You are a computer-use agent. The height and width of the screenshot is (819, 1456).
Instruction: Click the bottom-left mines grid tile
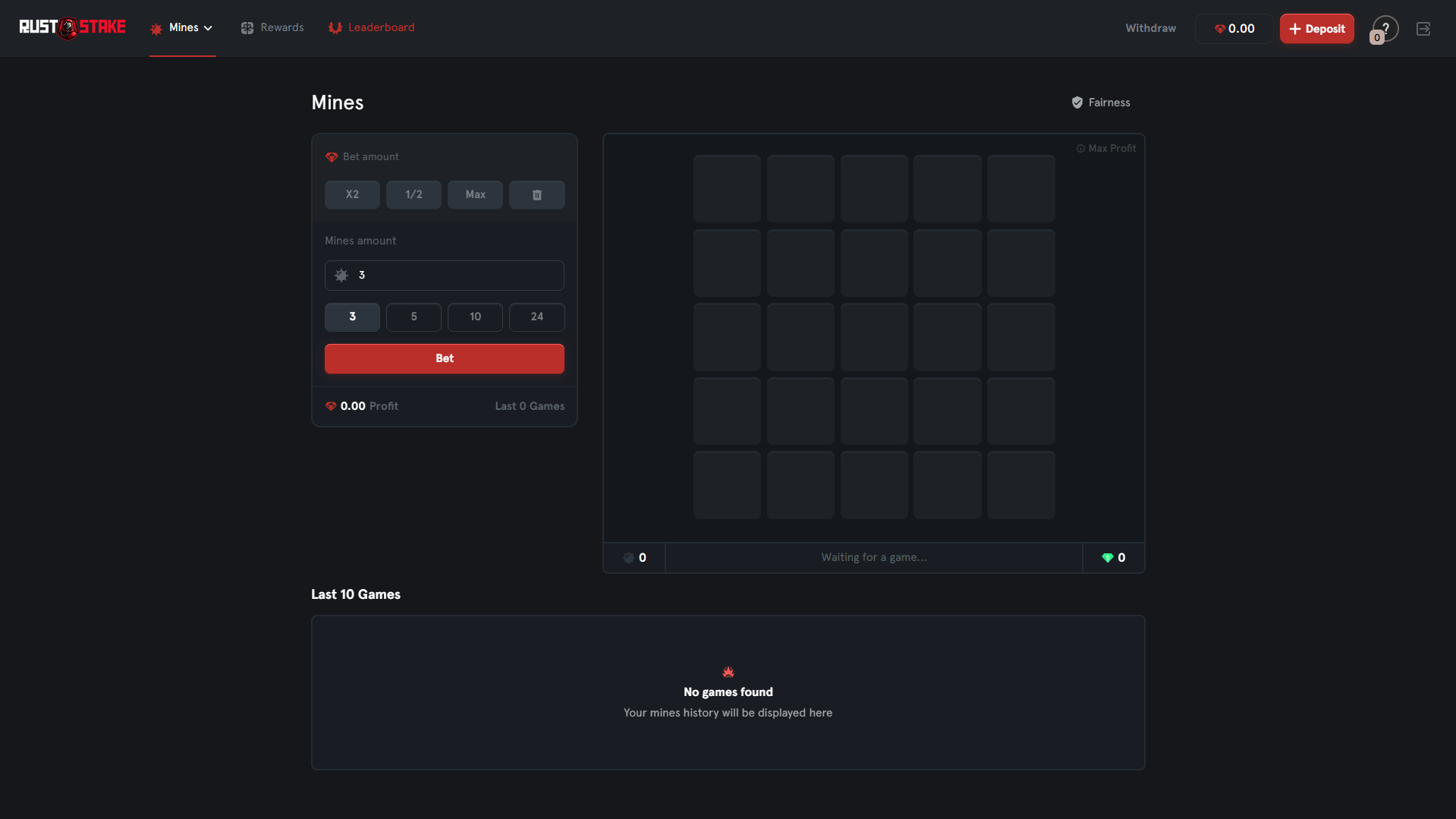727,485
